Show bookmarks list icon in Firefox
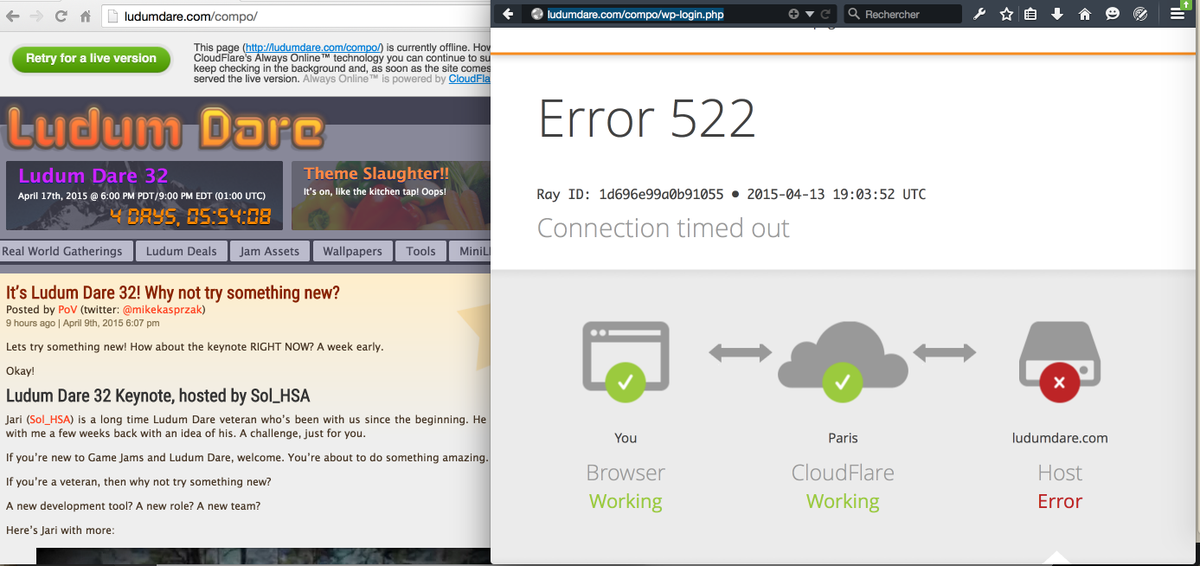Image resolution: width=1200 pixels, height=566 pixels. coord(1031,14)
